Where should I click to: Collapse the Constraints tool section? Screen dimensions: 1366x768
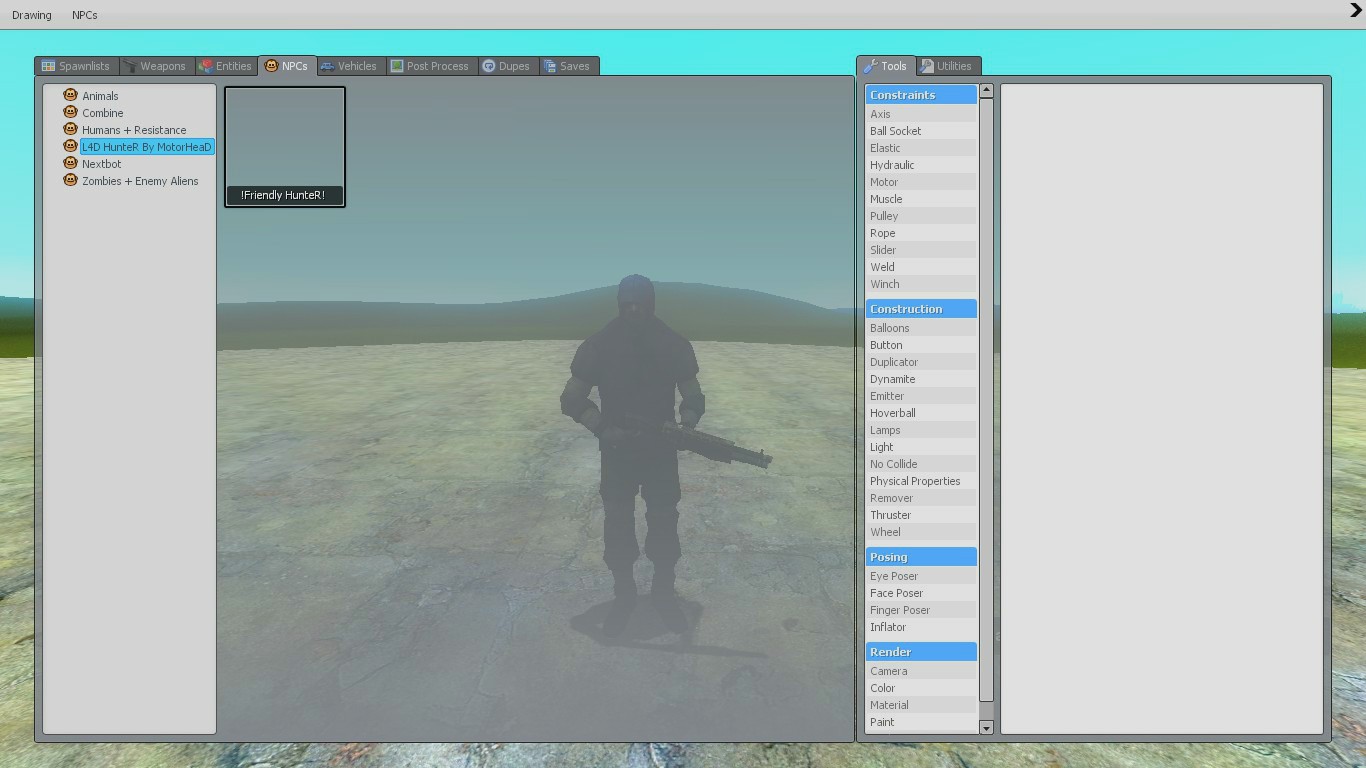tap(920, 94)
